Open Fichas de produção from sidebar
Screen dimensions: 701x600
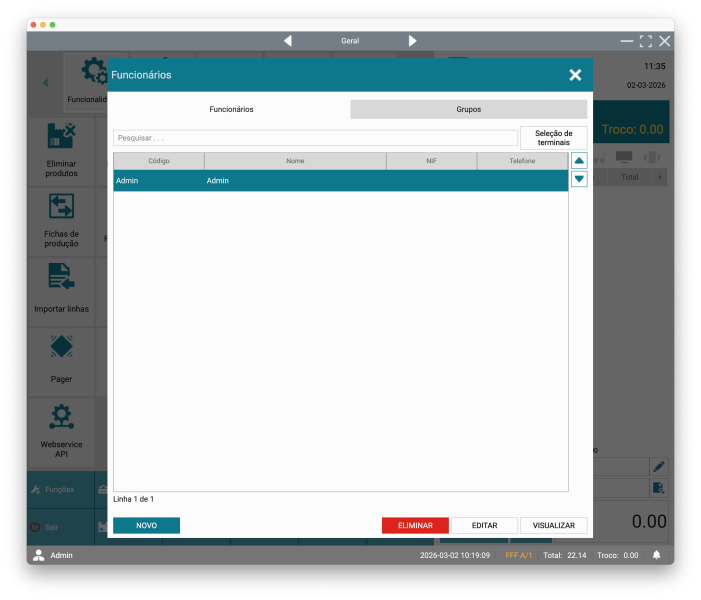pos(61,207)
